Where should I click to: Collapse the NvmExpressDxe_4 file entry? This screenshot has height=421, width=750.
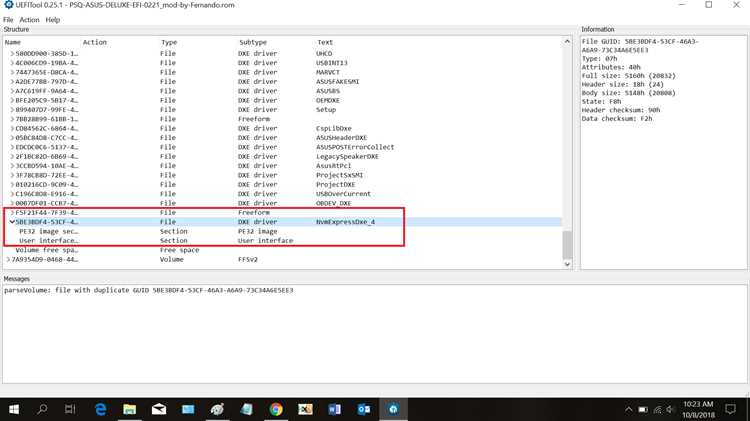coord(12,222)
